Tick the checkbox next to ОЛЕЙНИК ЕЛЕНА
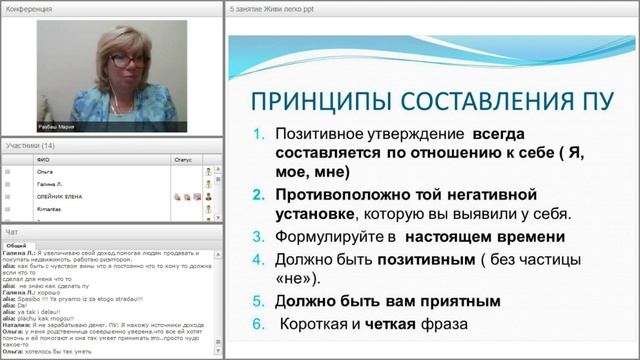The height and width of the screenshot is (360, 640). click(7, 197)
